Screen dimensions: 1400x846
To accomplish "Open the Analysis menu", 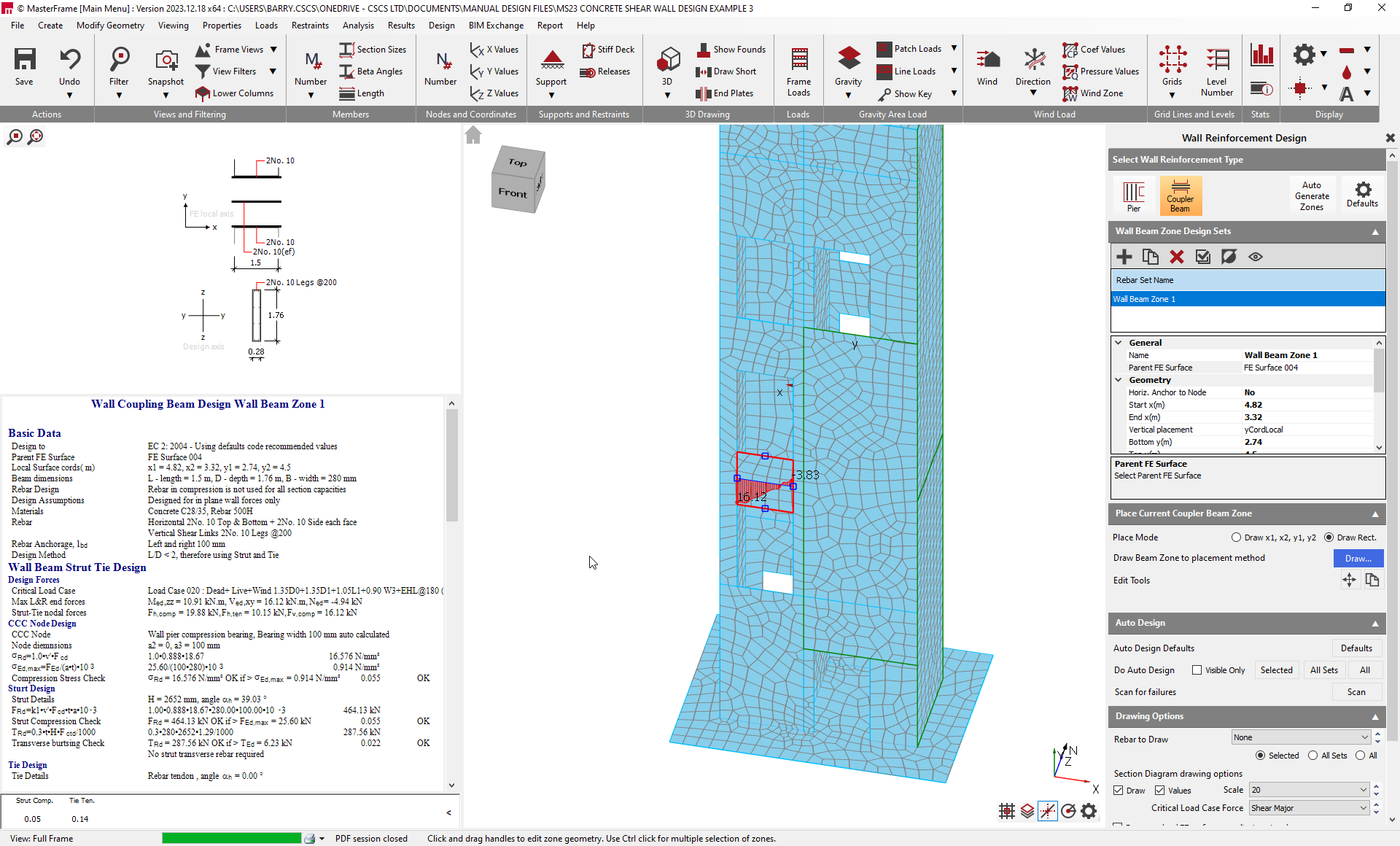I will coord(358,26).
